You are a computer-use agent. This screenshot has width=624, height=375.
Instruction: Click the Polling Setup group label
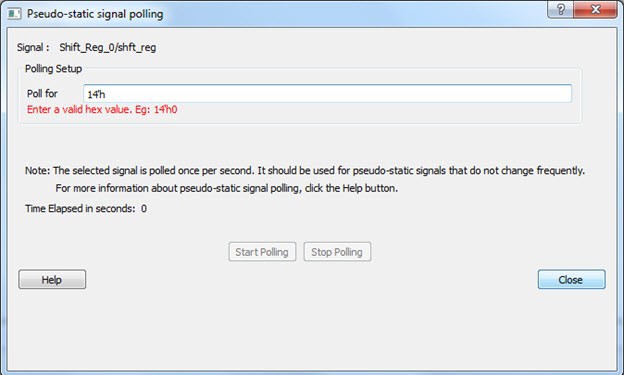coord(53,68)
